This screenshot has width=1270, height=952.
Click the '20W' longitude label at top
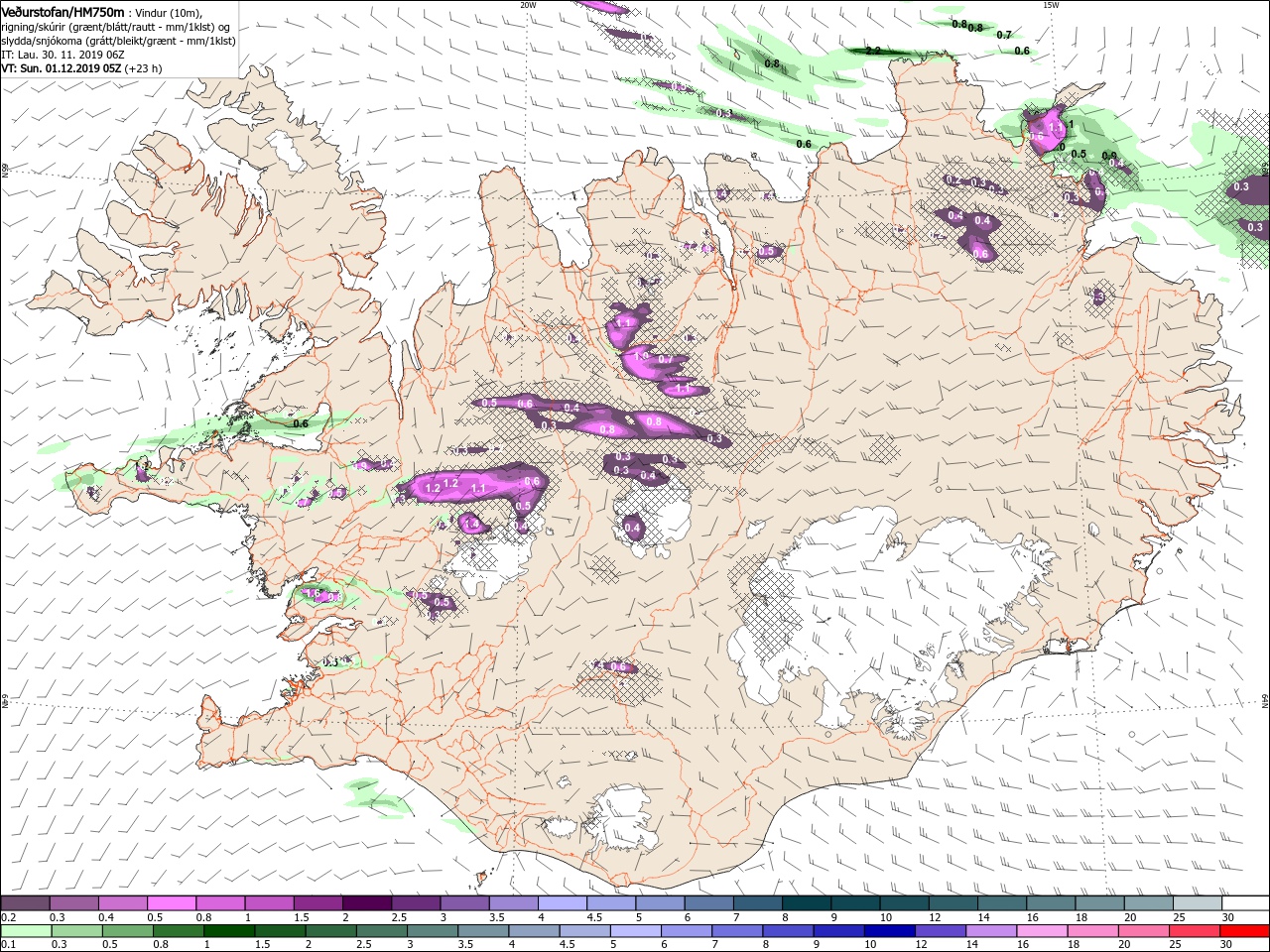(x=528, y=5)
